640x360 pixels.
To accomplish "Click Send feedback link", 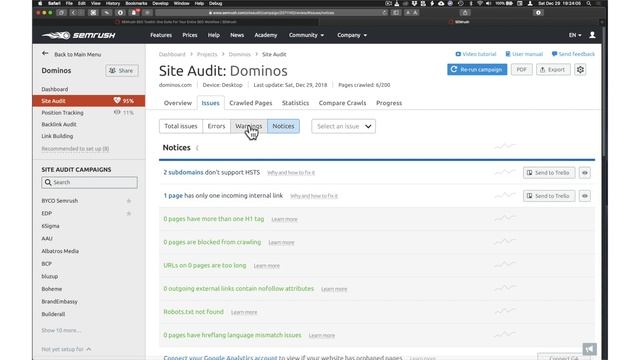I will [573, 54].
